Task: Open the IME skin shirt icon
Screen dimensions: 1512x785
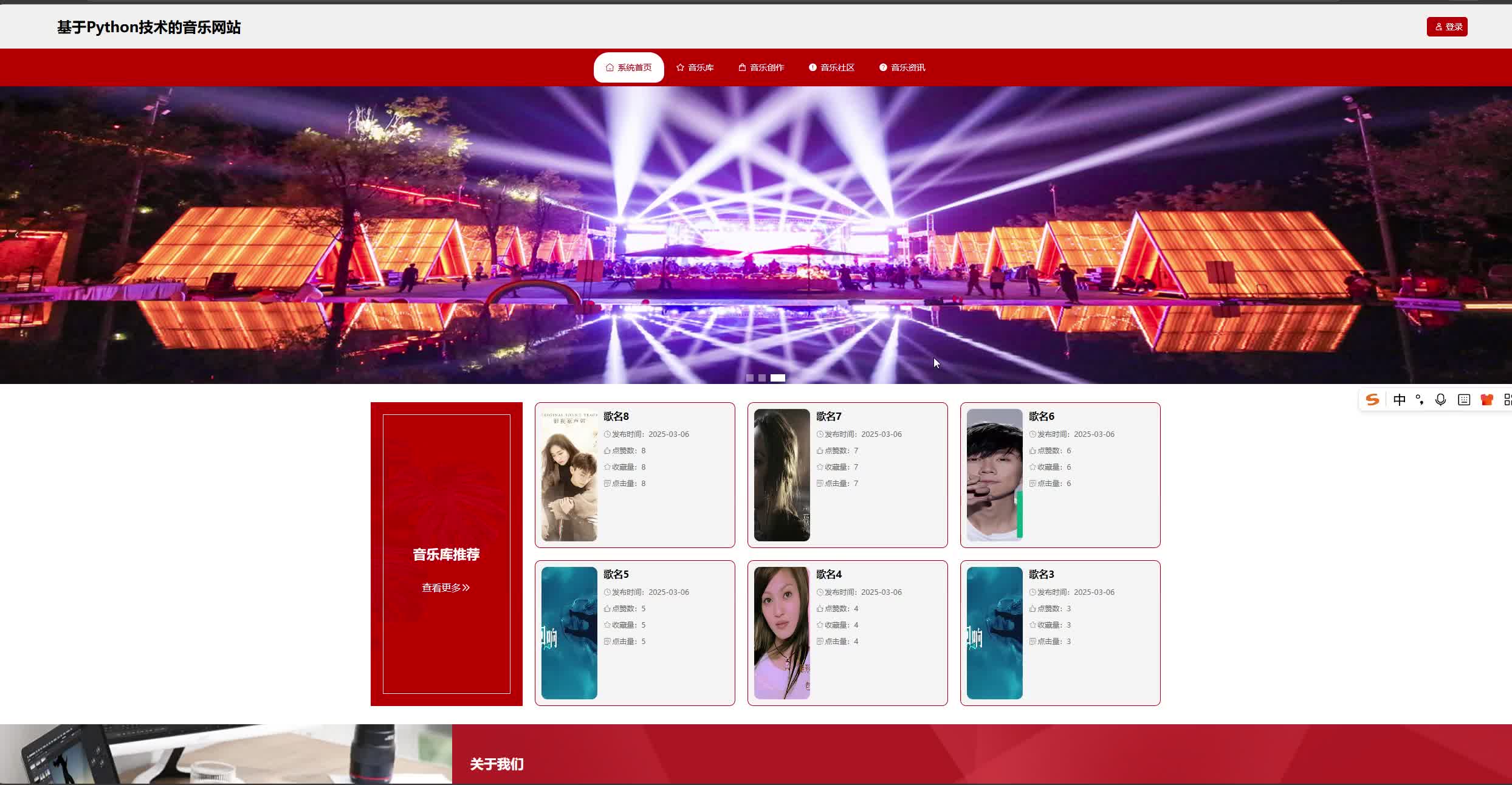Action: pyautogui.click(x=1486, y=400)
